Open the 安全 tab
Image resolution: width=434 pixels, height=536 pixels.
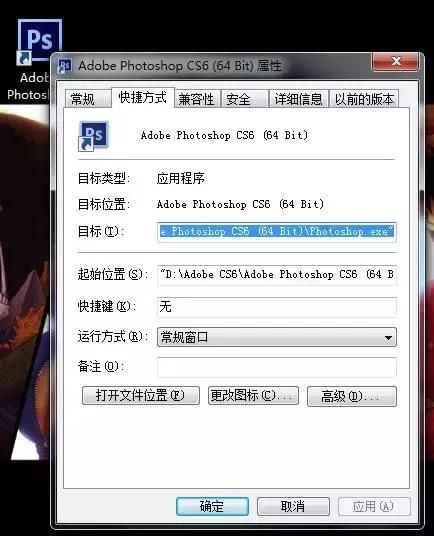[244, 99]
